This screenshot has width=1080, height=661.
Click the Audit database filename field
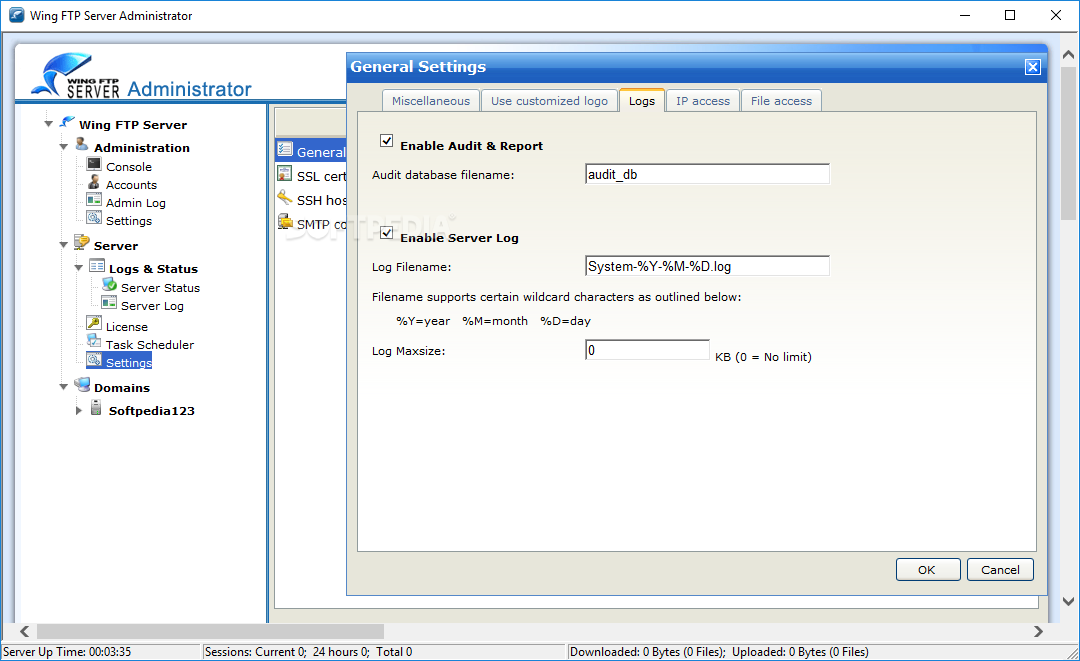[707, 174]
